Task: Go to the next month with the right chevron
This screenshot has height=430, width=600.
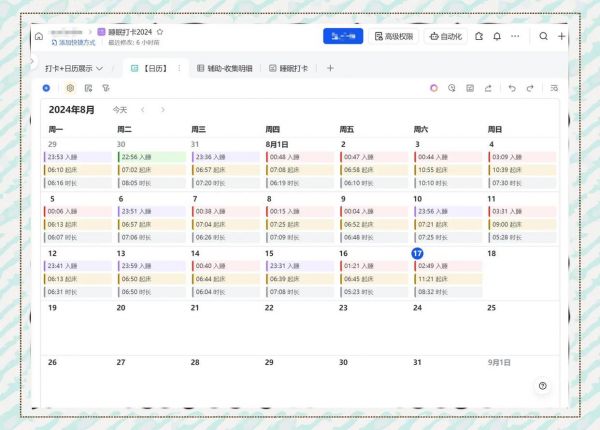Action: pos(163,109)
